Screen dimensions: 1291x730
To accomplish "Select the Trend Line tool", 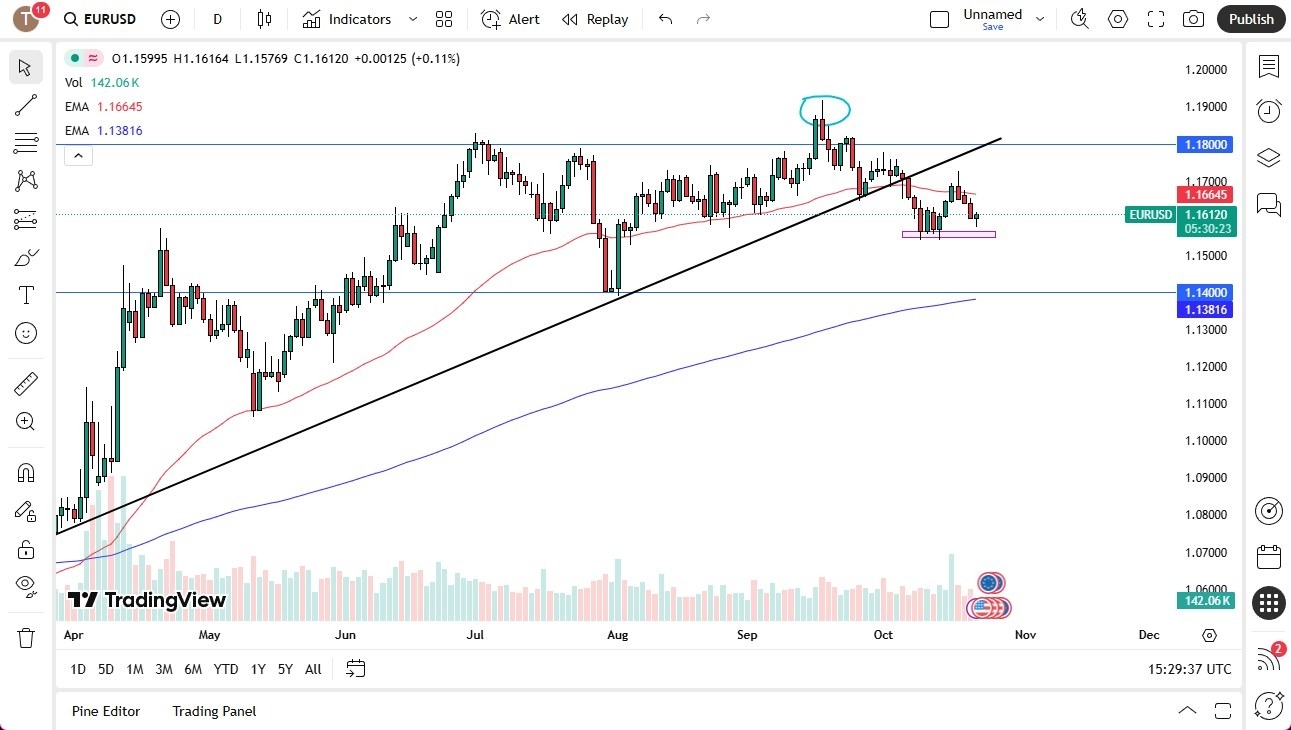I will (x=26, y=105).
